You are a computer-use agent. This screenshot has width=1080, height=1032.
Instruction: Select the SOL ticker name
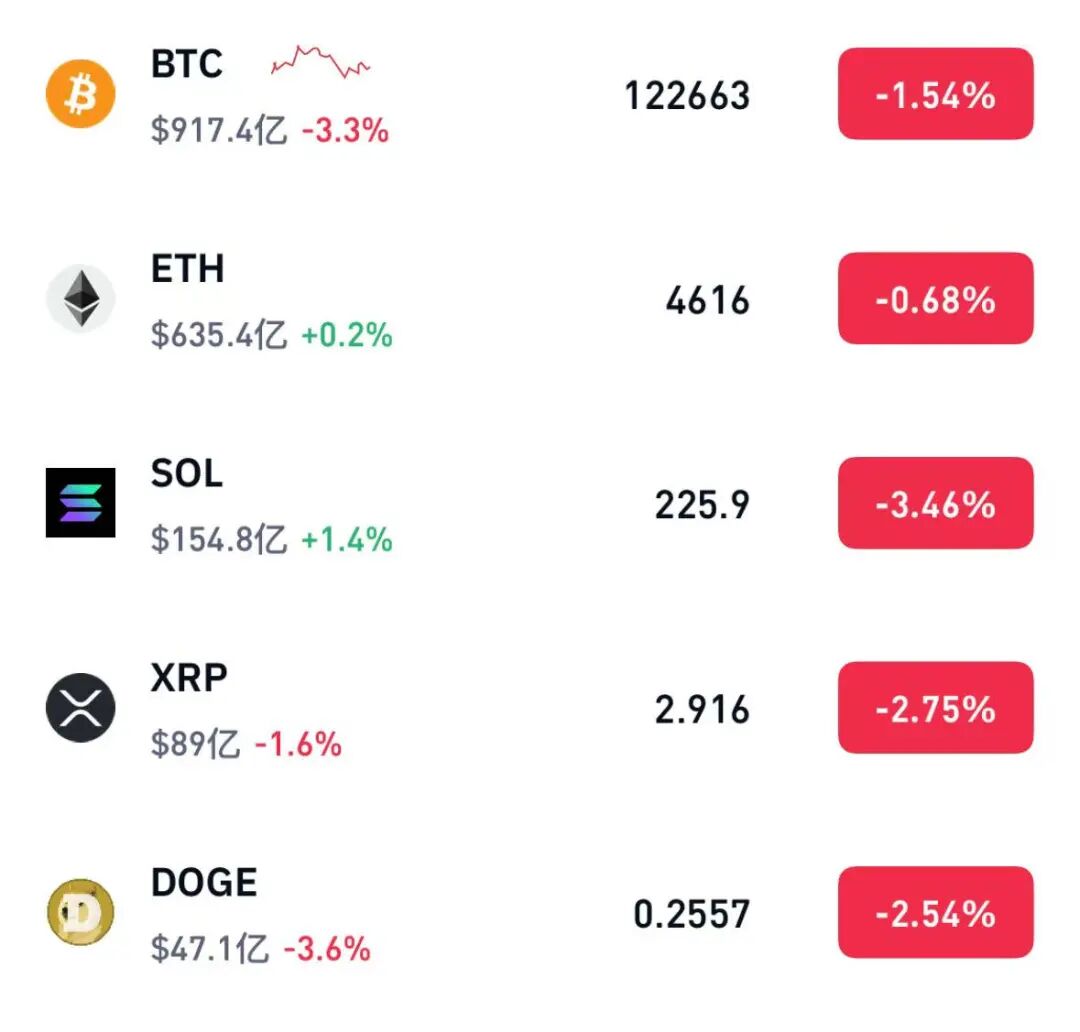187,473
